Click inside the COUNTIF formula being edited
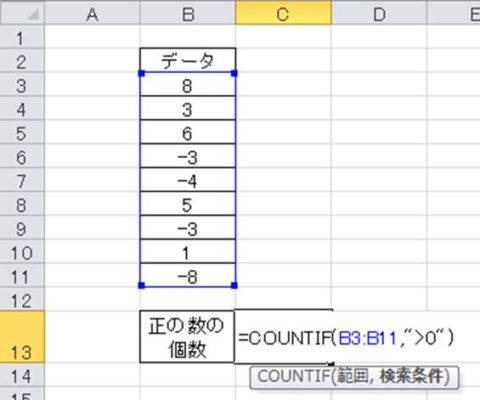This screenshot has height=400, width=480. coord(346,338)
